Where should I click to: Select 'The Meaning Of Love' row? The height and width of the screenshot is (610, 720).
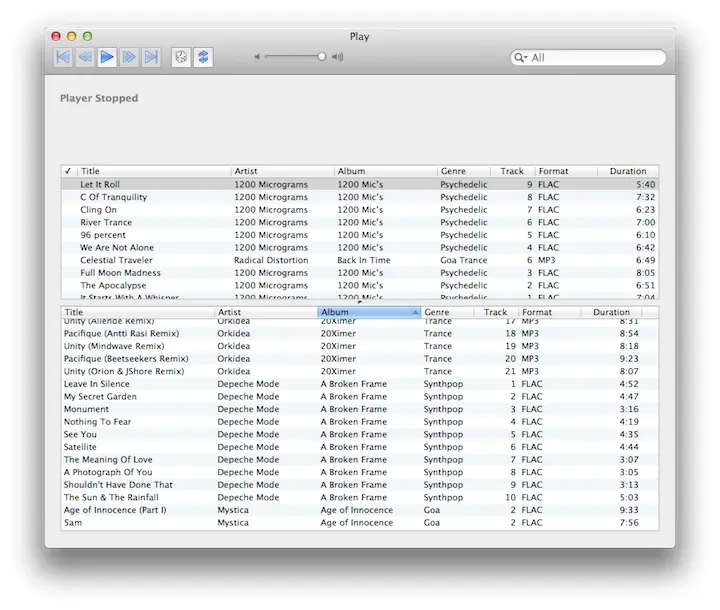(x=360, y=460)
